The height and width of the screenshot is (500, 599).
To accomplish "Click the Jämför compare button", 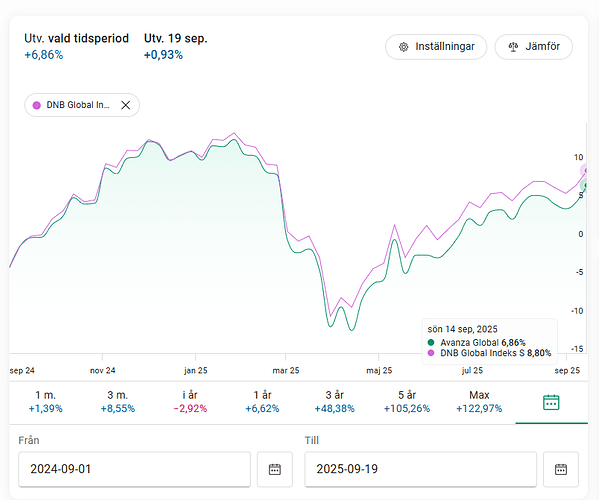I will 534,47.
